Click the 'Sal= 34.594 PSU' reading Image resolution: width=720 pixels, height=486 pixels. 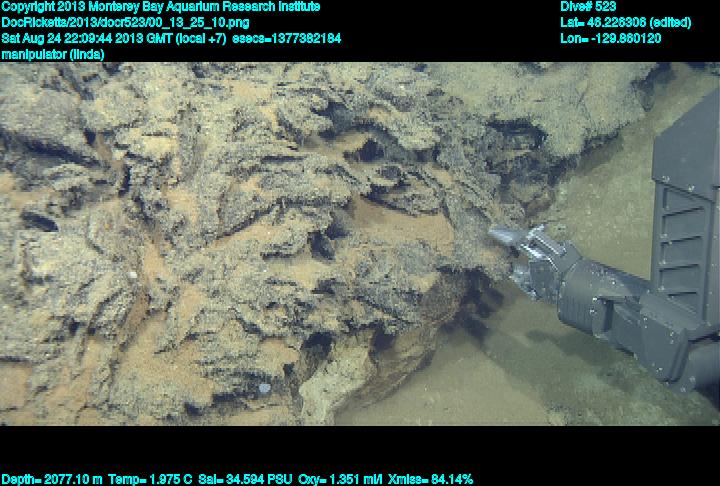point(245,480)
